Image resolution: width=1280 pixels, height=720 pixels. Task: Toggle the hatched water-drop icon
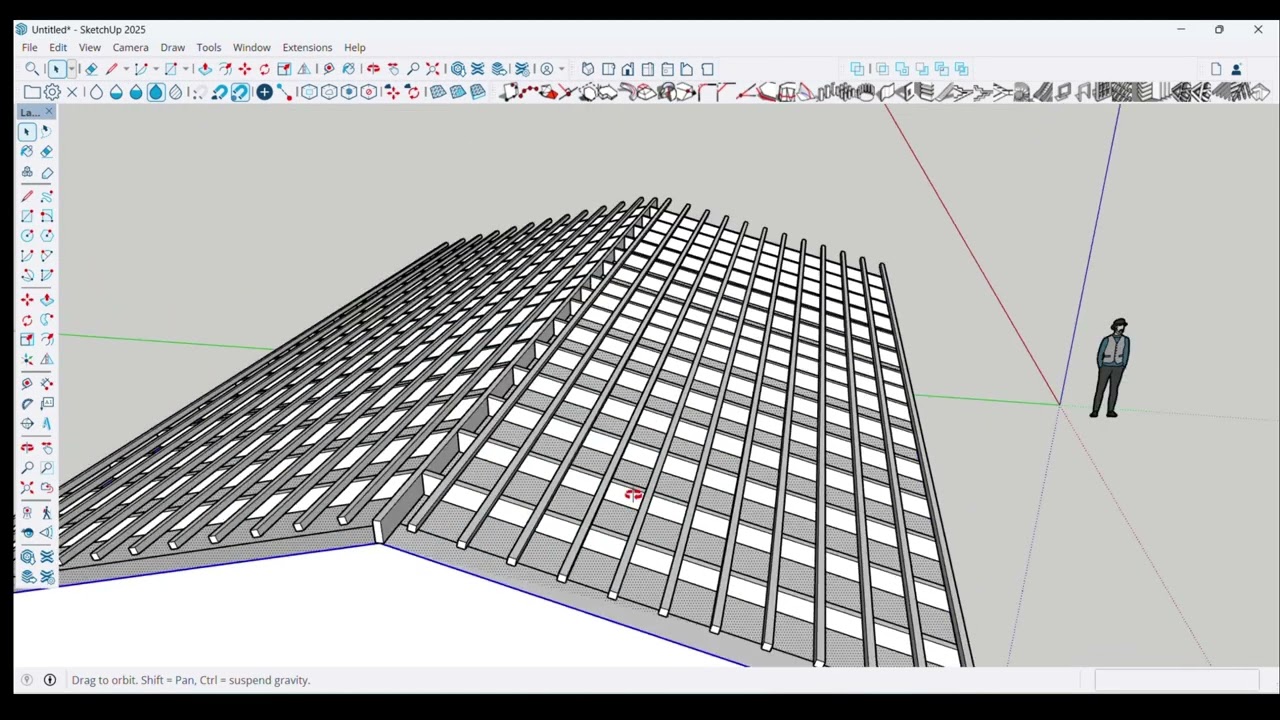tap(176, 92)
